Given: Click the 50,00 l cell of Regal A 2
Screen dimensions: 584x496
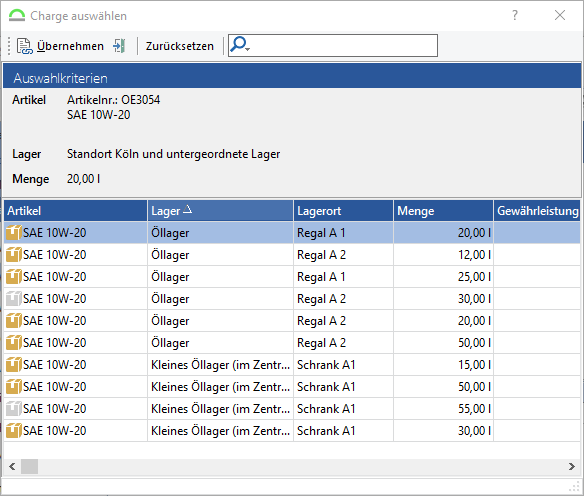Looking at the screenshot, I should 443,343.
